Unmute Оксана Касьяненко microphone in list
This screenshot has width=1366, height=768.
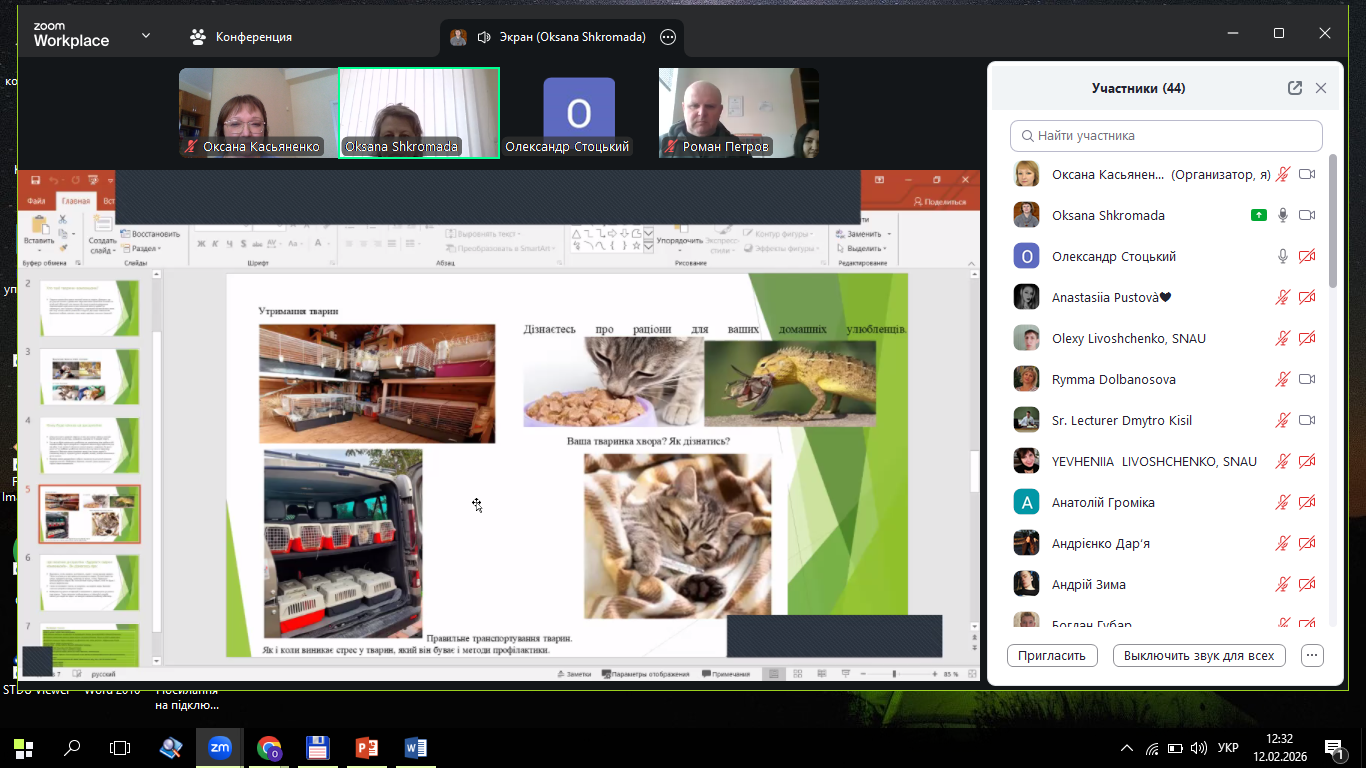pos(1283,174)
